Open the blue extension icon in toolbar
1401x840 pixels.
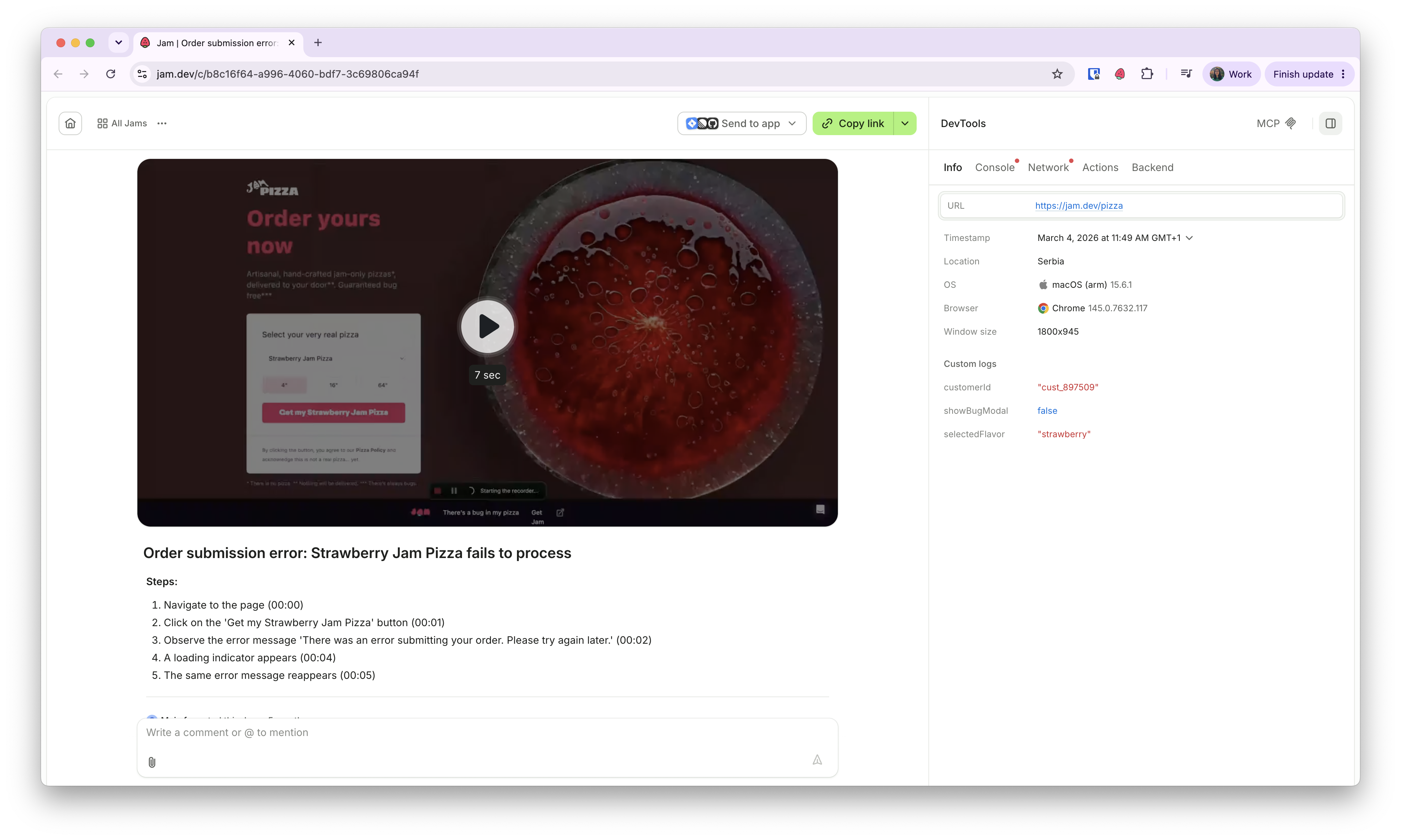tap(1094, 74)
